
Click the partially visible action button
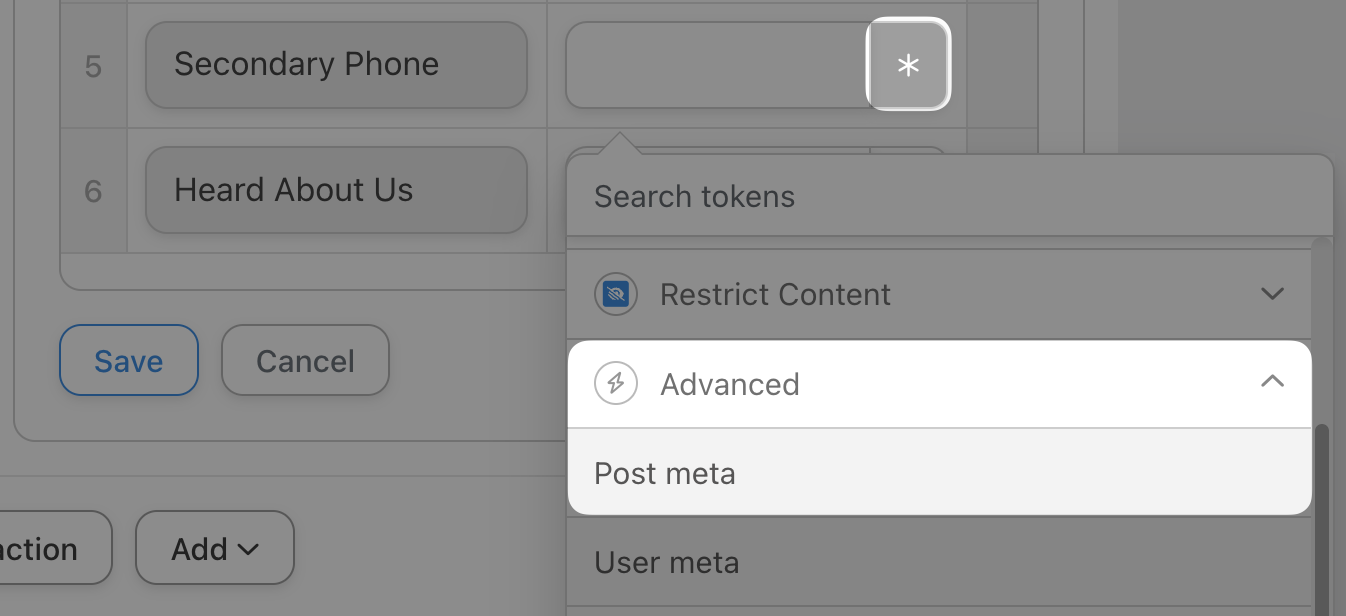[x=50, y=548]
